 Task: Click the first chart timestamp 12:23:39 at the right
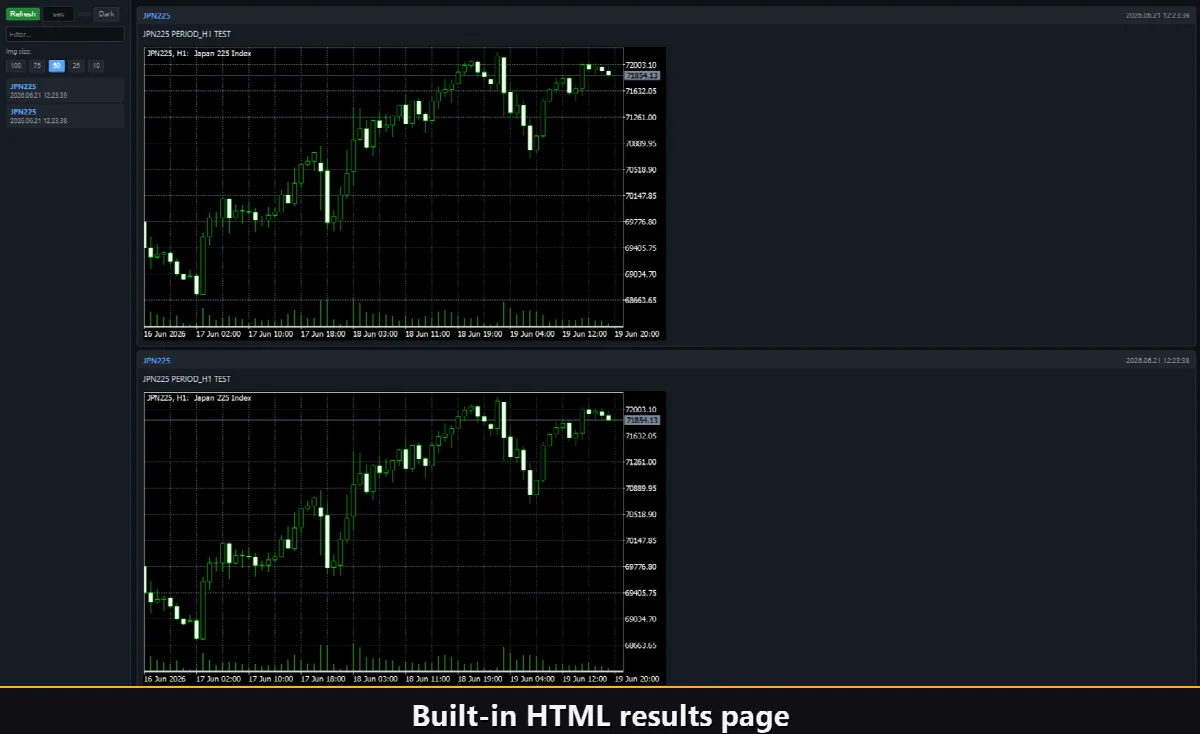click(1157, 16)
